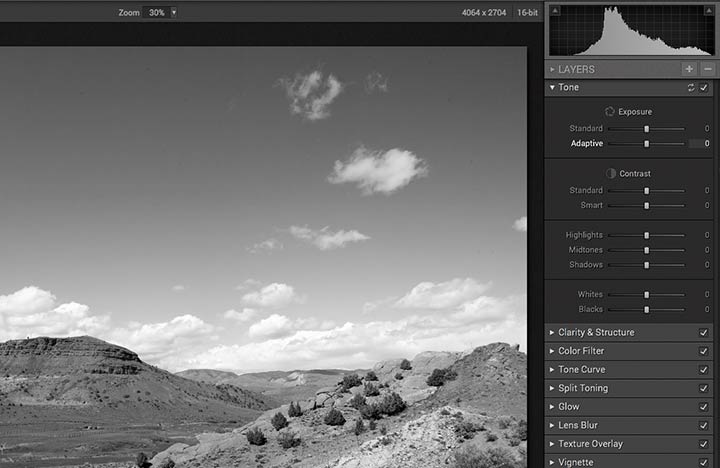The image size is (720, 468).
Task: Expand the Lens Blur panel
Action: click(552, 425)
